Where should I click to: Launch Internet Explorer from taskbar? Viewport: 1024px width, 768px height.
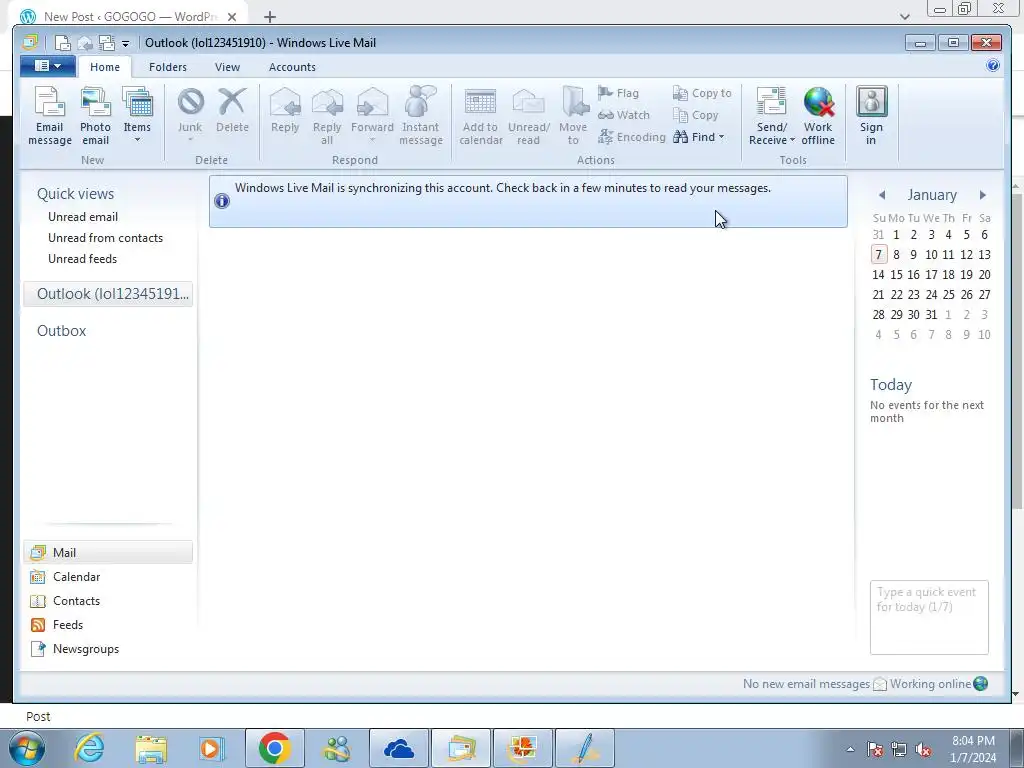pyautogui.click(x=89, y=748)
